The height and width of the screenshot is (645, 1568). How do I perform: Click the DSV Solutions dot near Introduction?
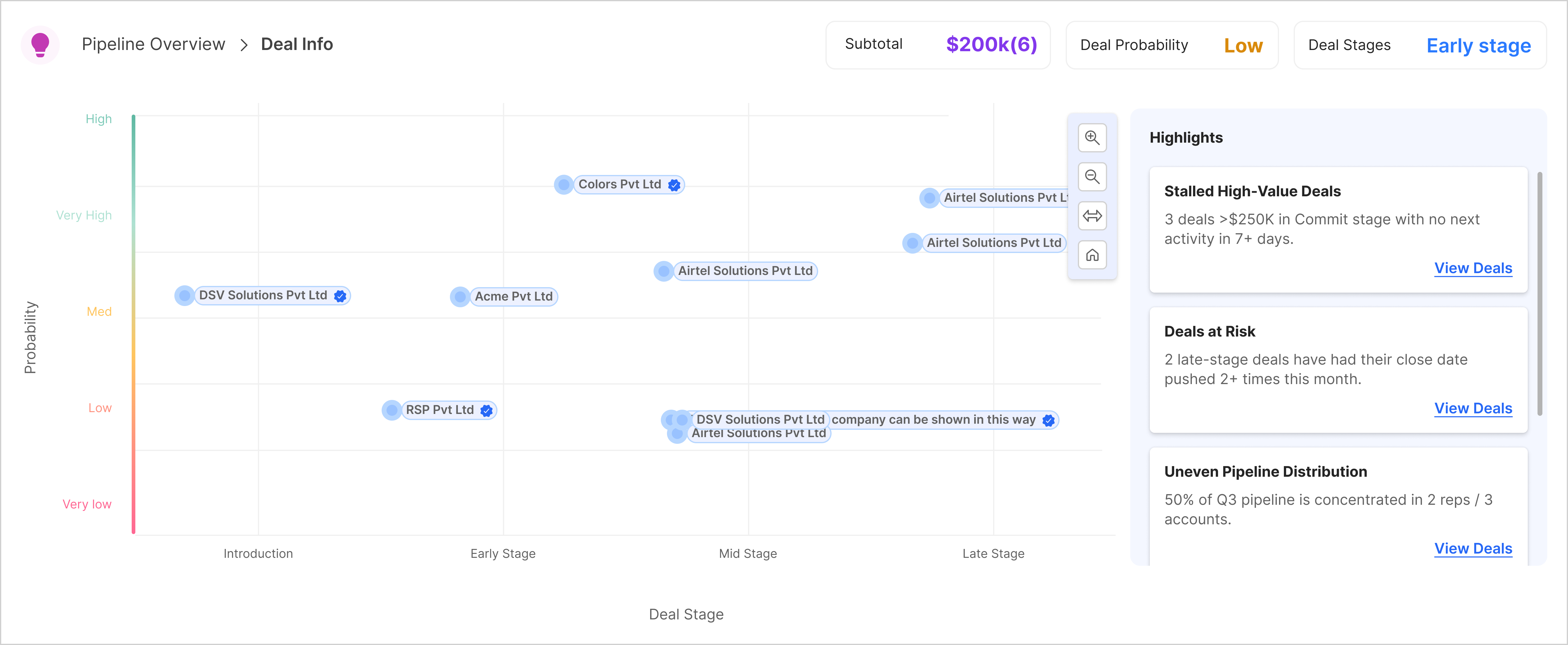[184, 296]
